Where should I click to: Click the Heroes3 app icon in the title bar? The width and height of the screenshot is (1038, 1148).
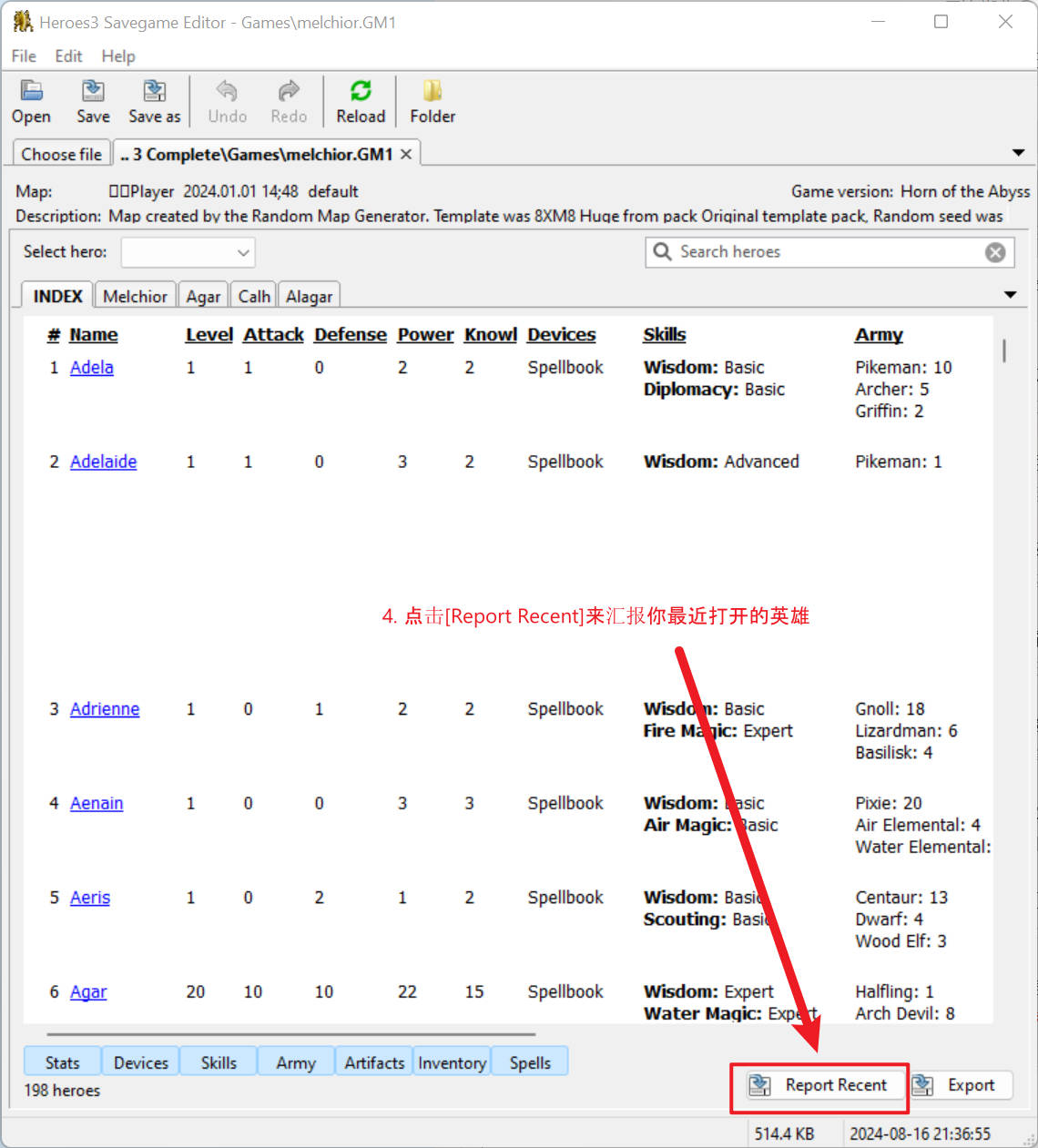[x=23, y=22]
